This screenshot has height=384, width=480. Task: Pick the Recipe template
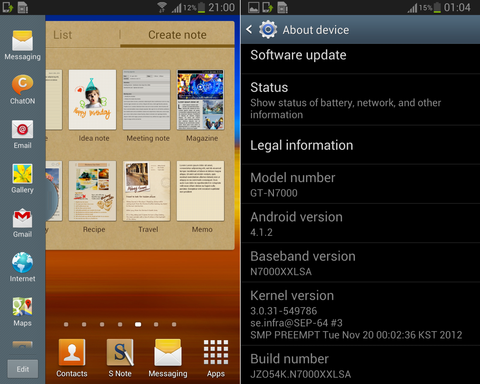tap(93, 197)
